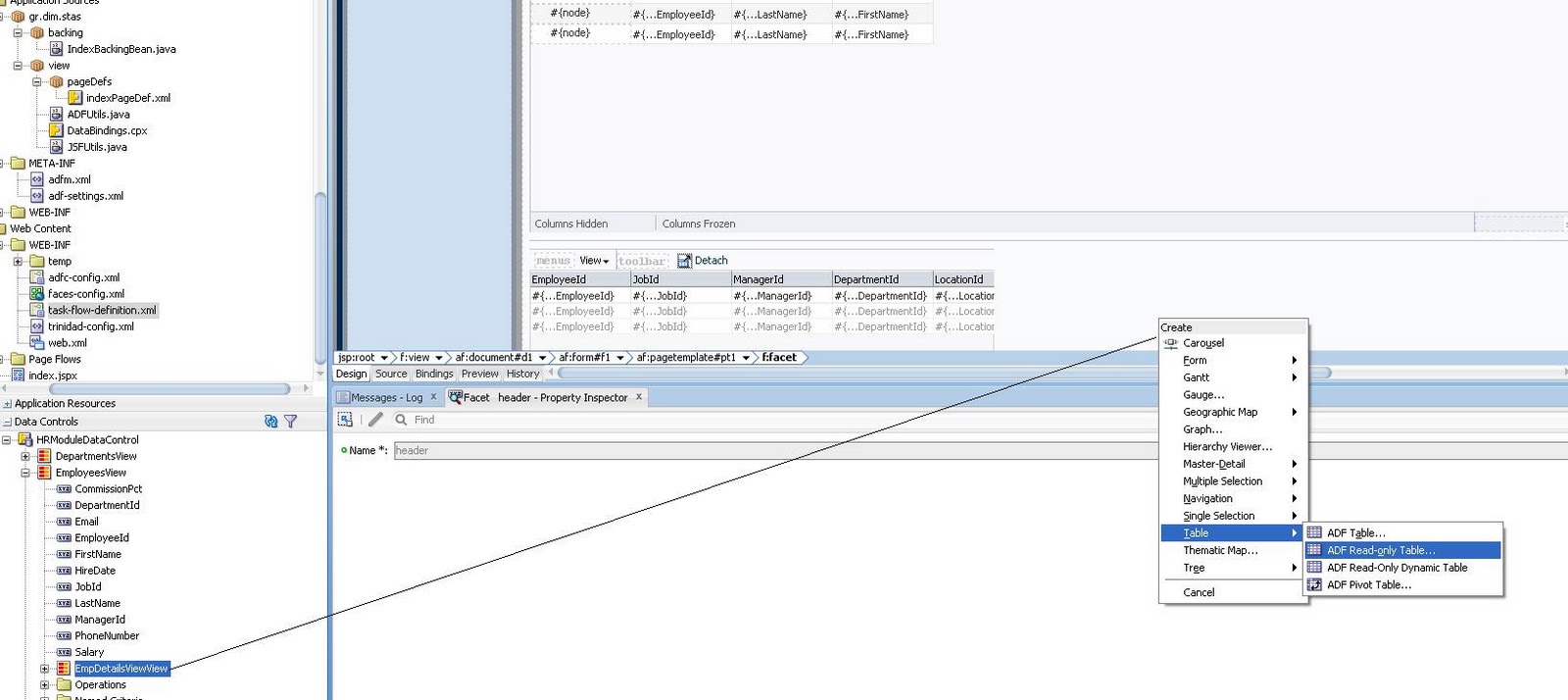1568x700 pixels.
Task: Click the DepartmentId column header
Action: [881, 279]
